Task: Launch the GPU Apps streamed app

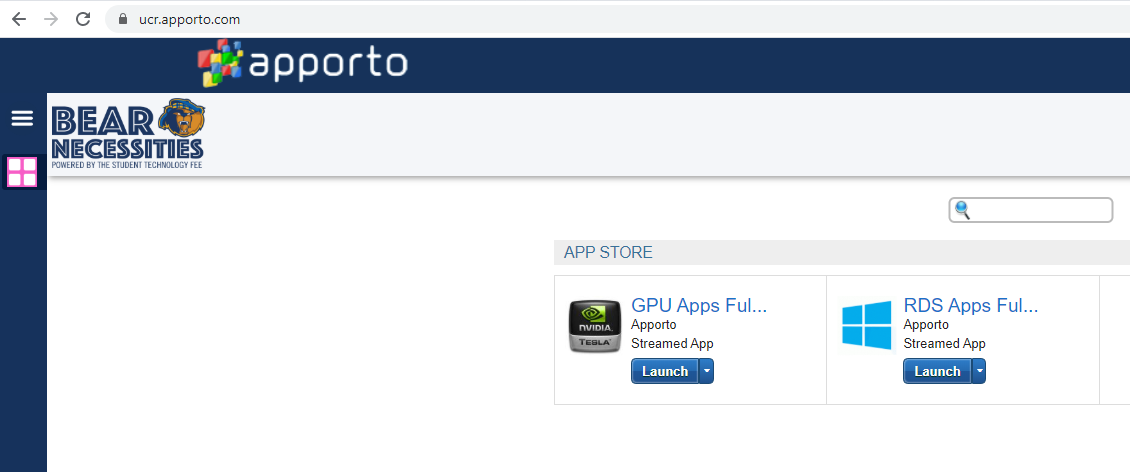Action: point(664,371)
